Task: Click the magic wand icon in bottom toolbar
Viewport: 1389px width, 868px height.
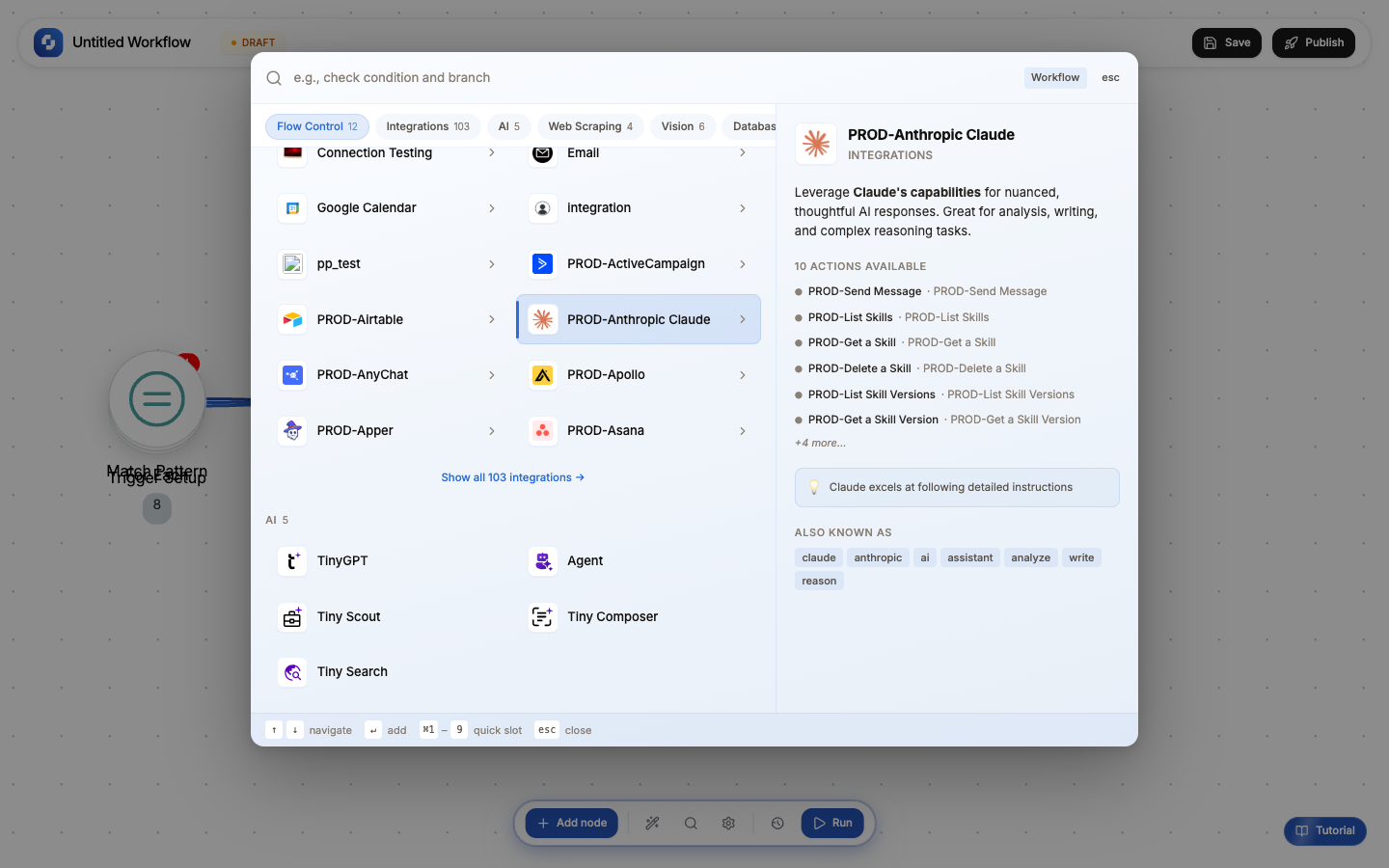Action: 653,824
